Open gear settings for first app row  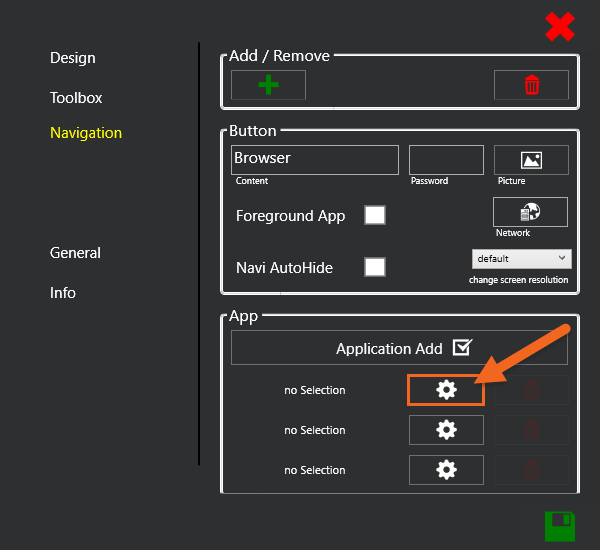[446, 390]
